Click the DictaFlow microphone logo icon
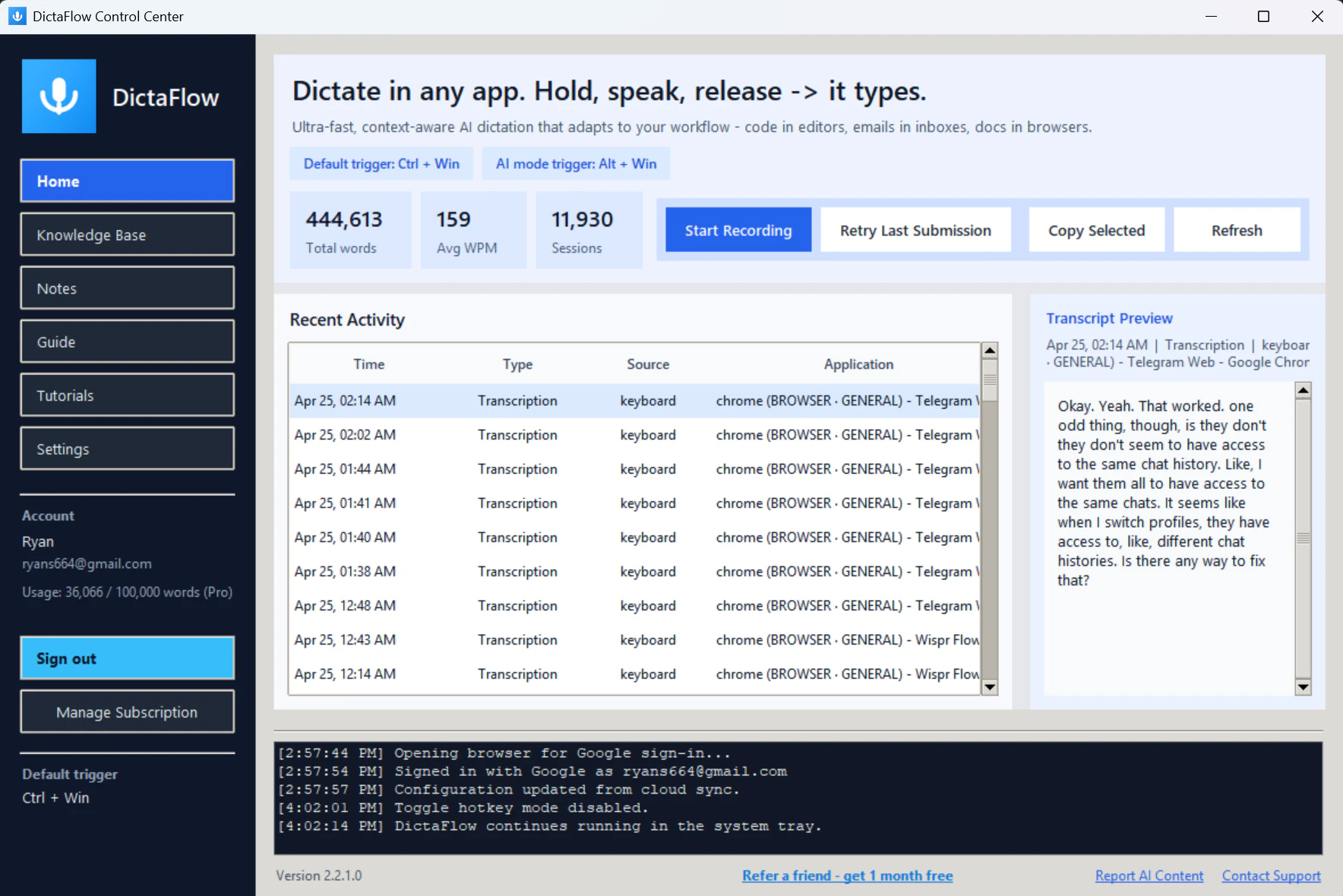The height and width of the screenshot is (896, 1343). tap(59, 96)
